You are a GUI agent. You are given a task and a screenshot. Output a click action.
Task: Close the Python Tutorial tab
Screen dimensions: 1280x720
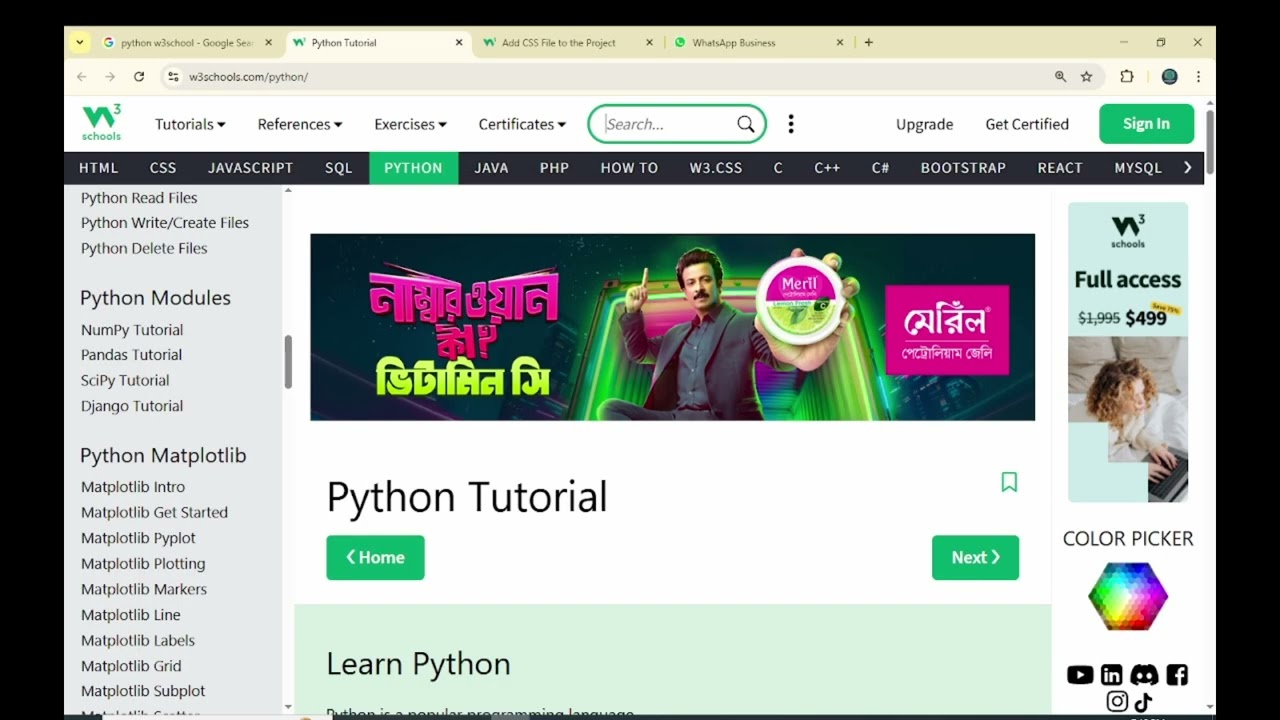[459, 43]
